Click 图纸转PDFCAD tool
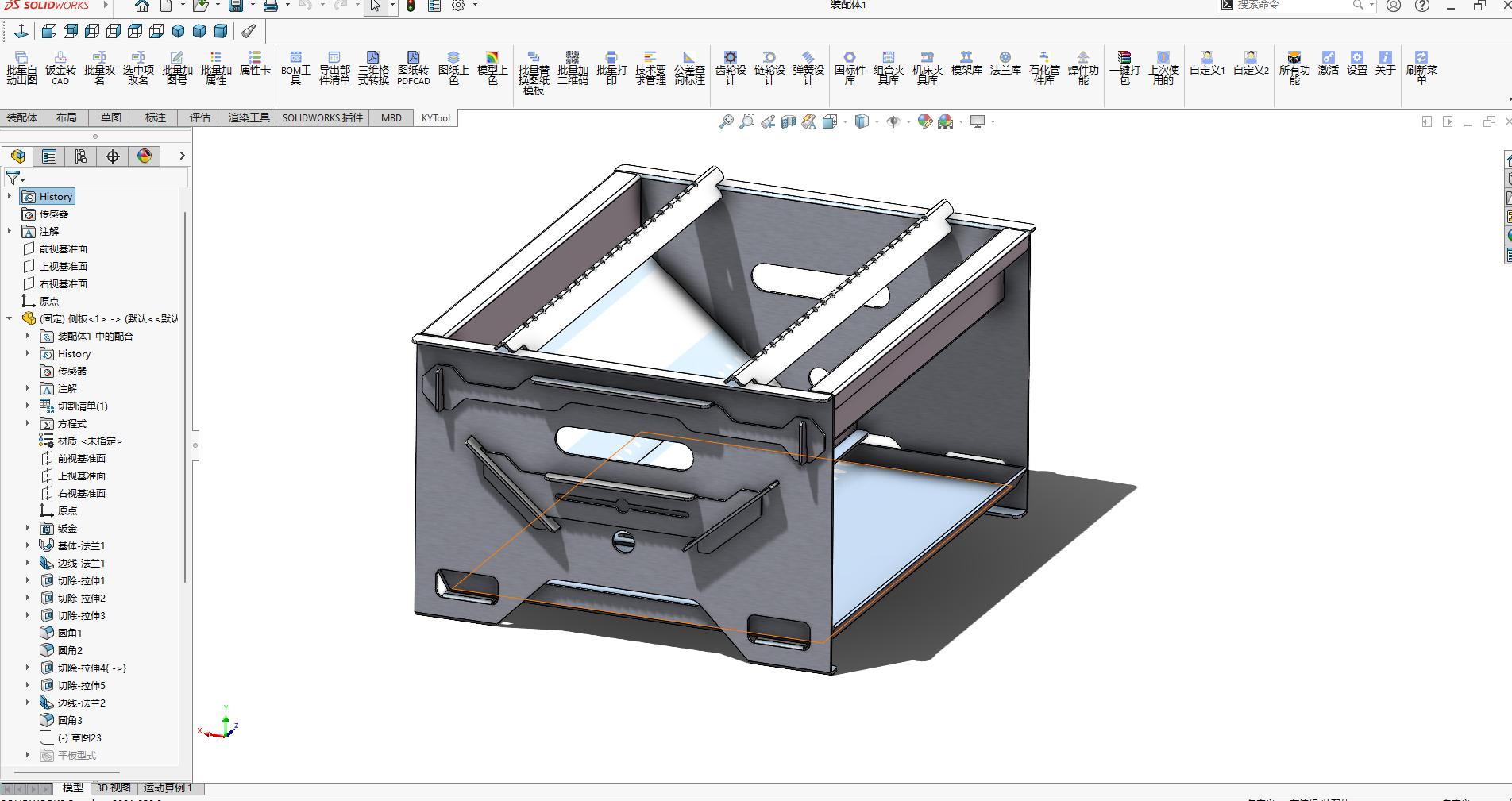The image size is (1512, 801). click(x=413, y=68)
